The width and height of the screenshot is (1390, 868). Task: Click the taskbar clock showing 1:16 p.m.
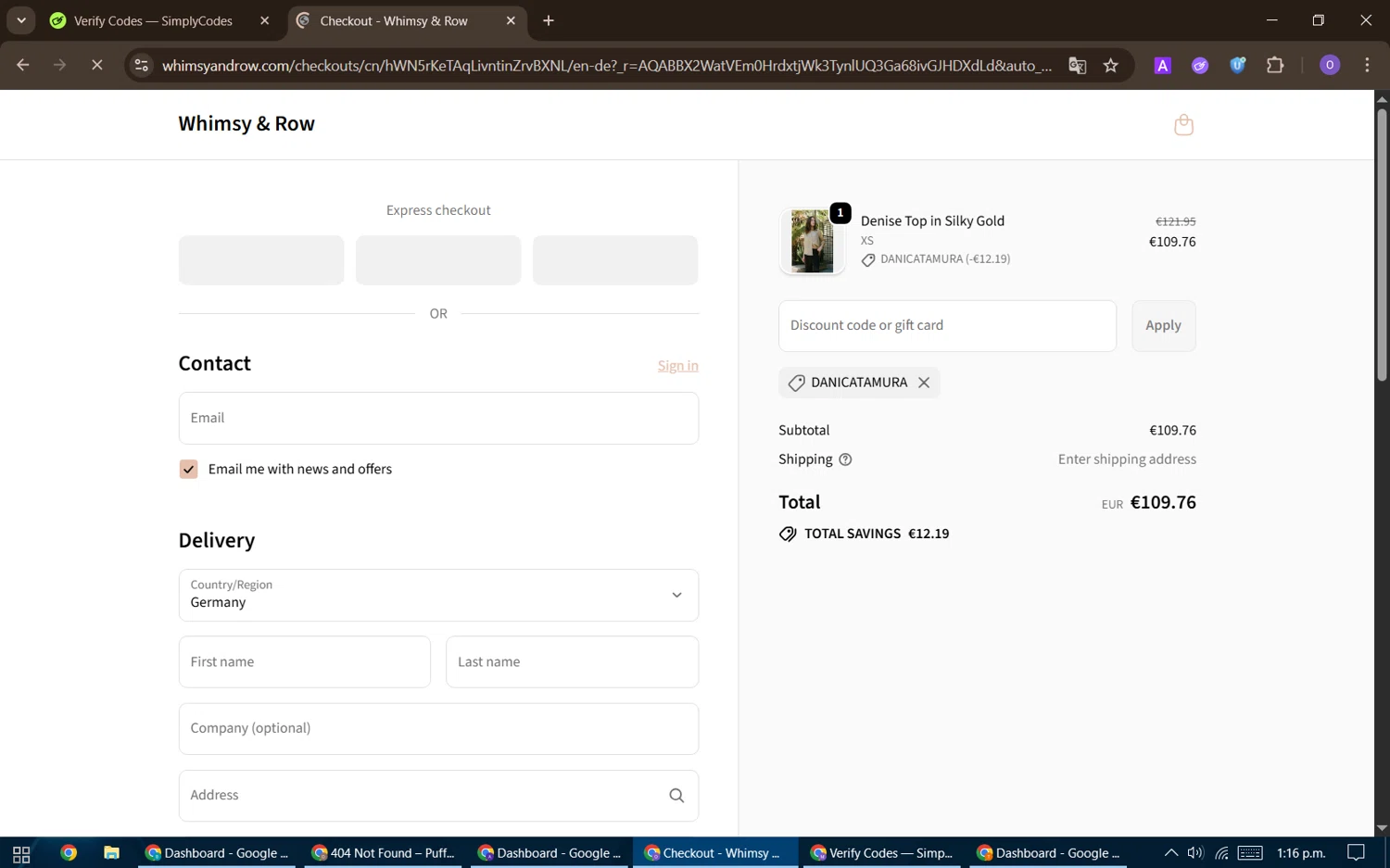click(x=1301, y=853)
